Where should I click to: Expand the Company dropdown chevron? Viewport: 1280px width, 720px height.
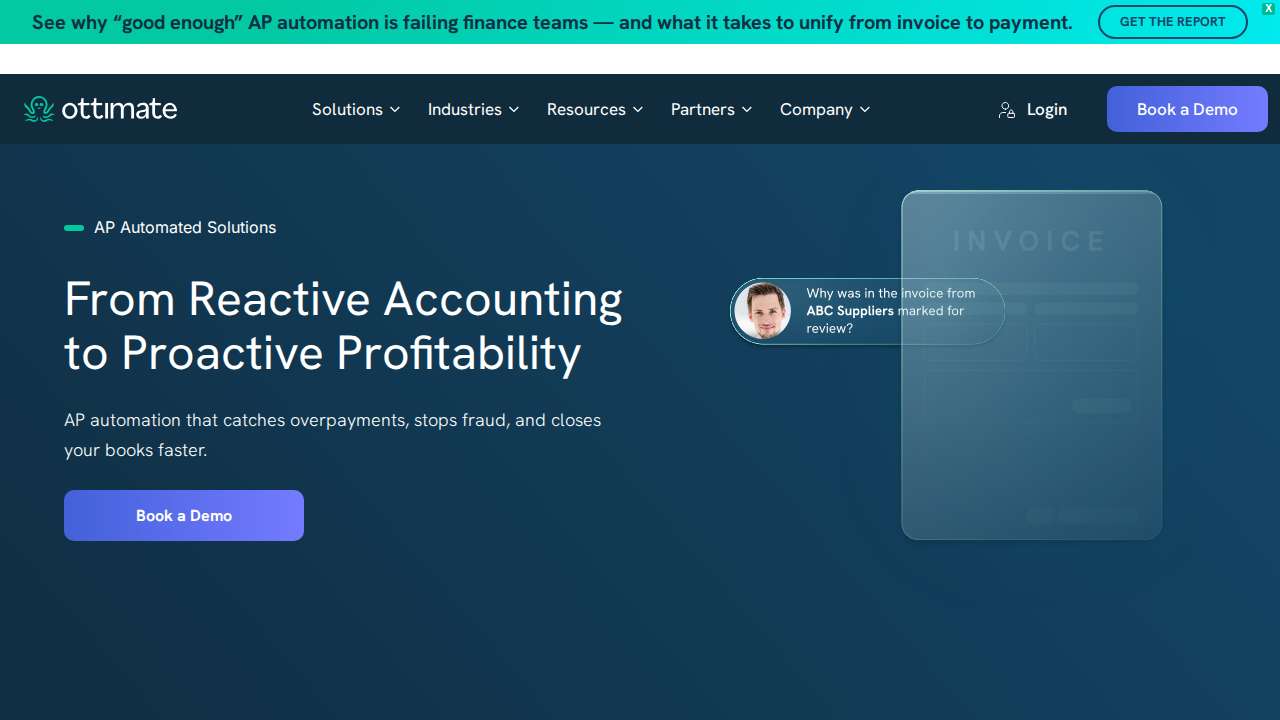pos(865,110)
